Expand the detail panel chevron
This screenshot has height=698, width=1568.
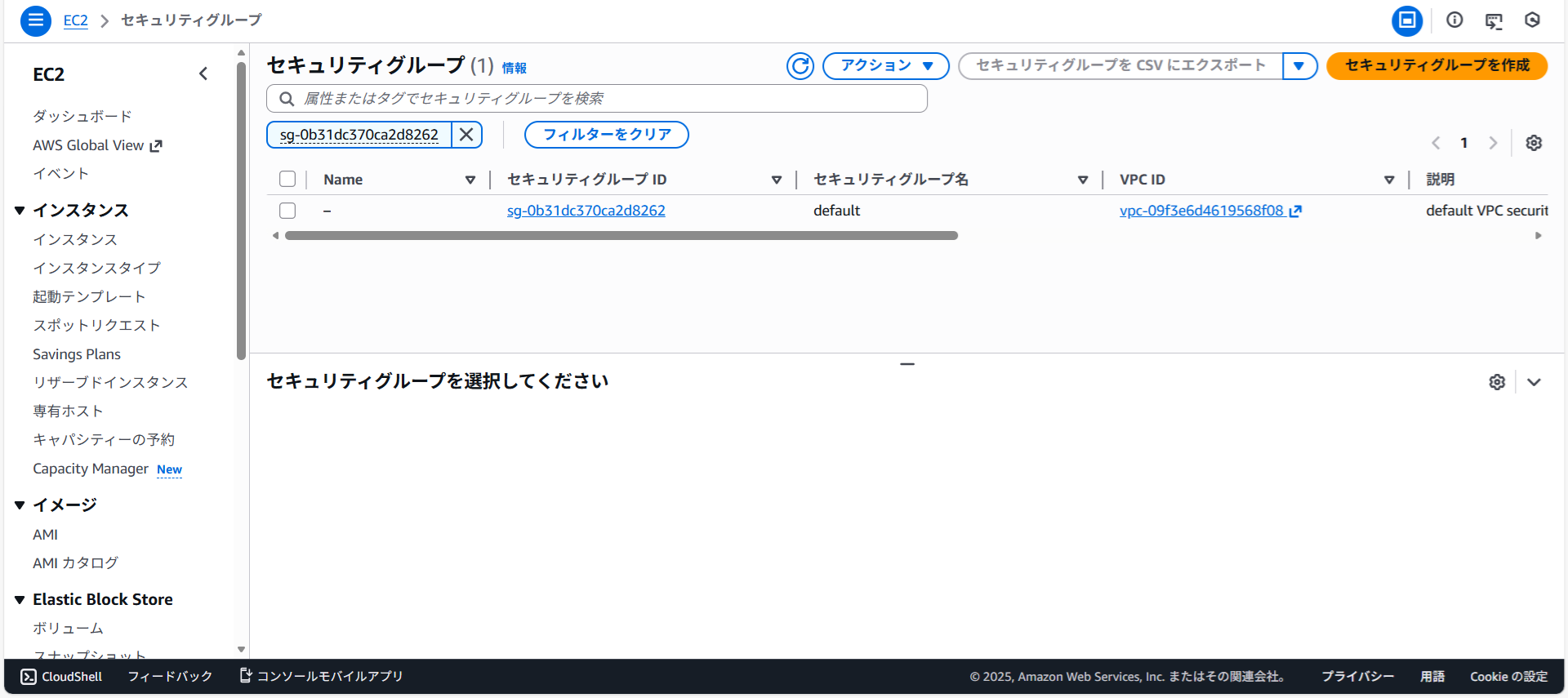tap(1534, 382)
